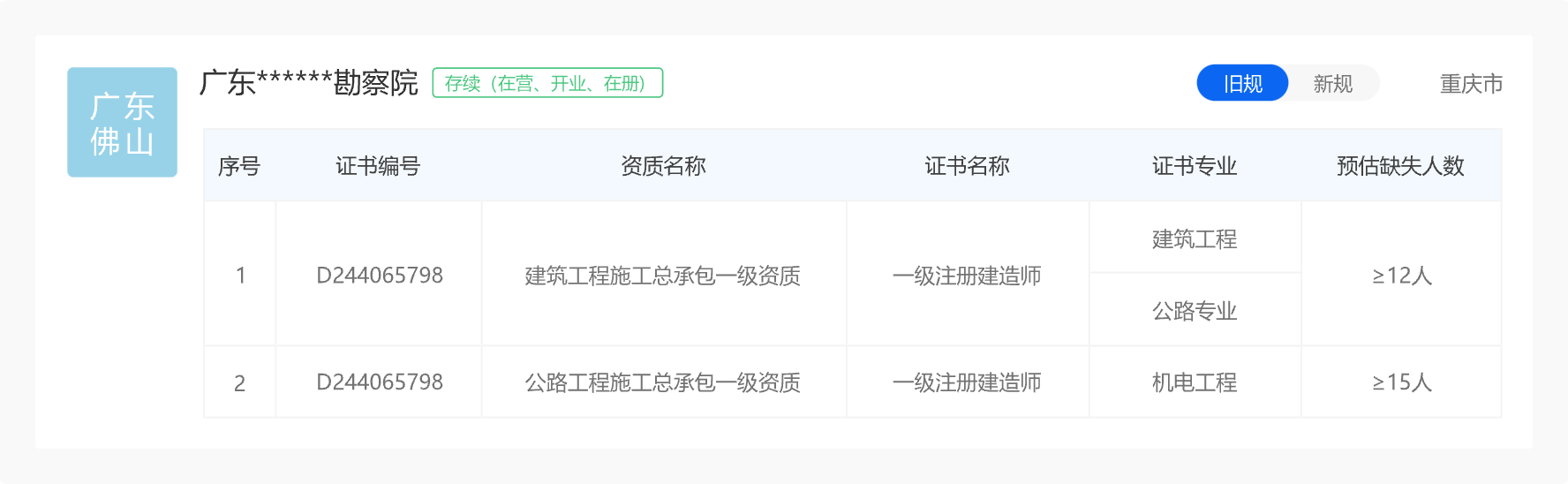Switch to the 旧规 toggle option
The width and height of the screenshot is (1568, 484).
[x=1242, y=84]
